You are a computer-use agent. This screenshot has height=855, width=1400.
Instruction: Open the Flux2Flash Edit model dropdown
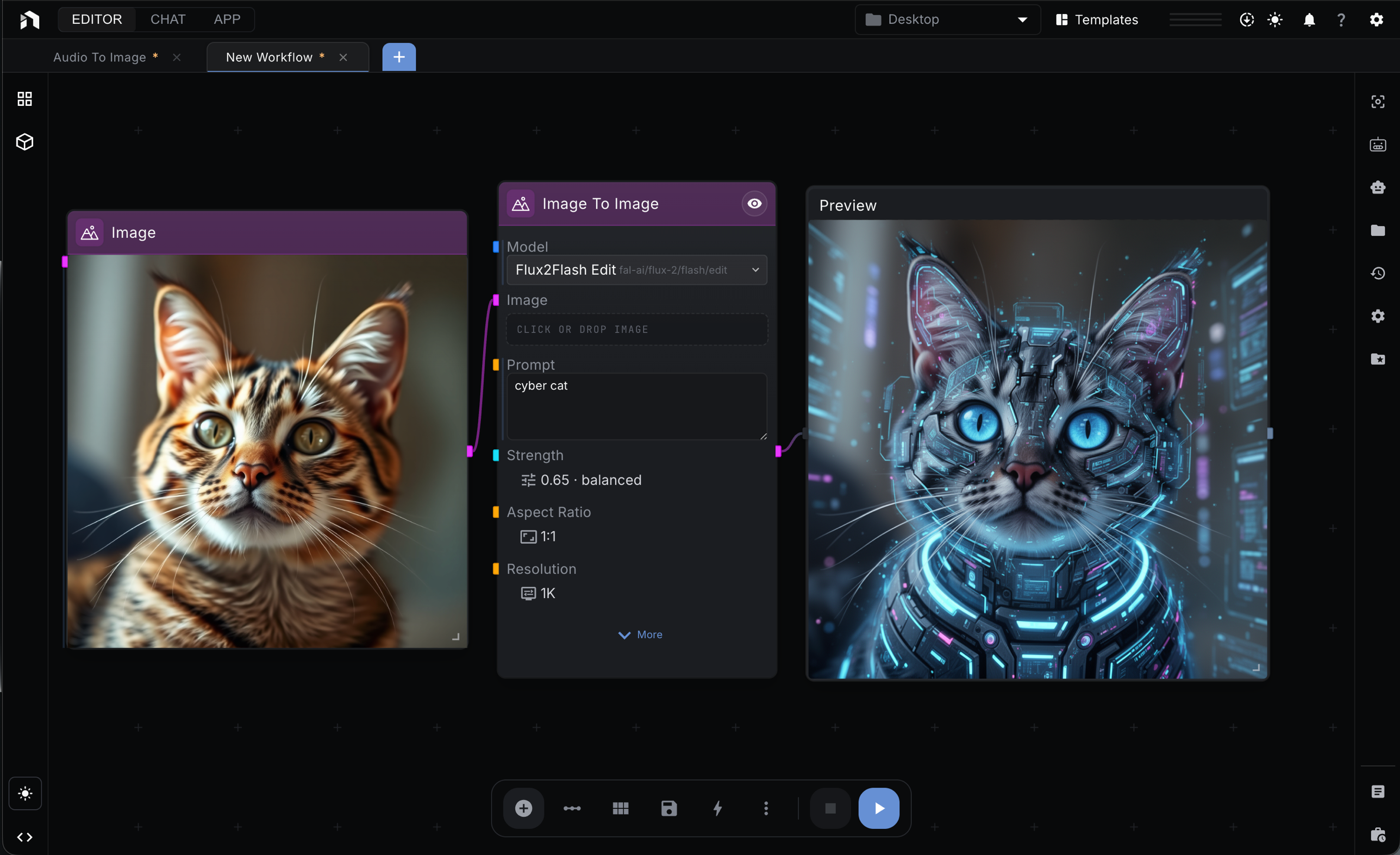tap(636, 269)
